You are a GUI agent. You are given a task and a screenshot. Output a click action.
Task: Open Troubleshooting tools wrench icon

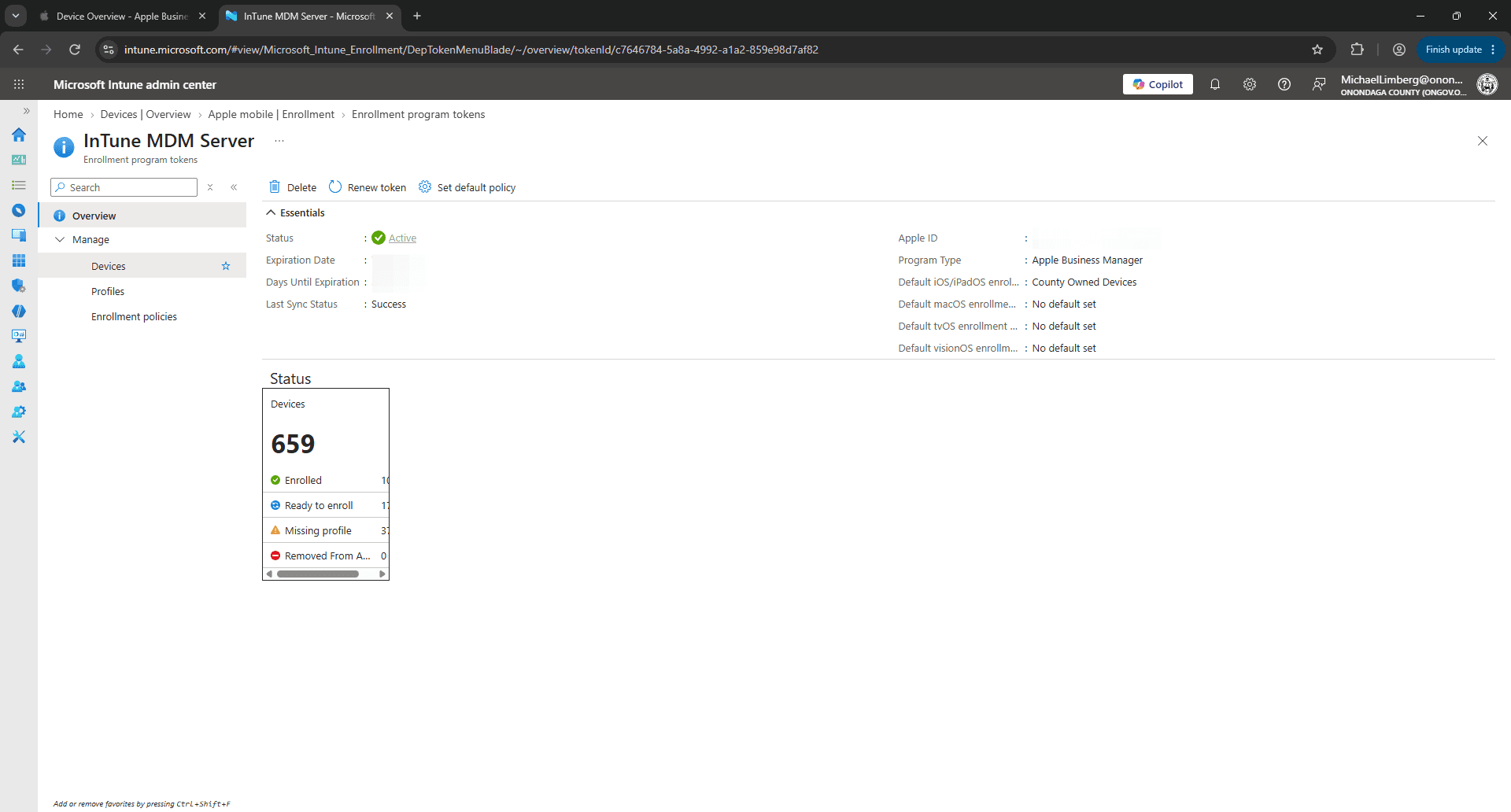click(19, 437)
